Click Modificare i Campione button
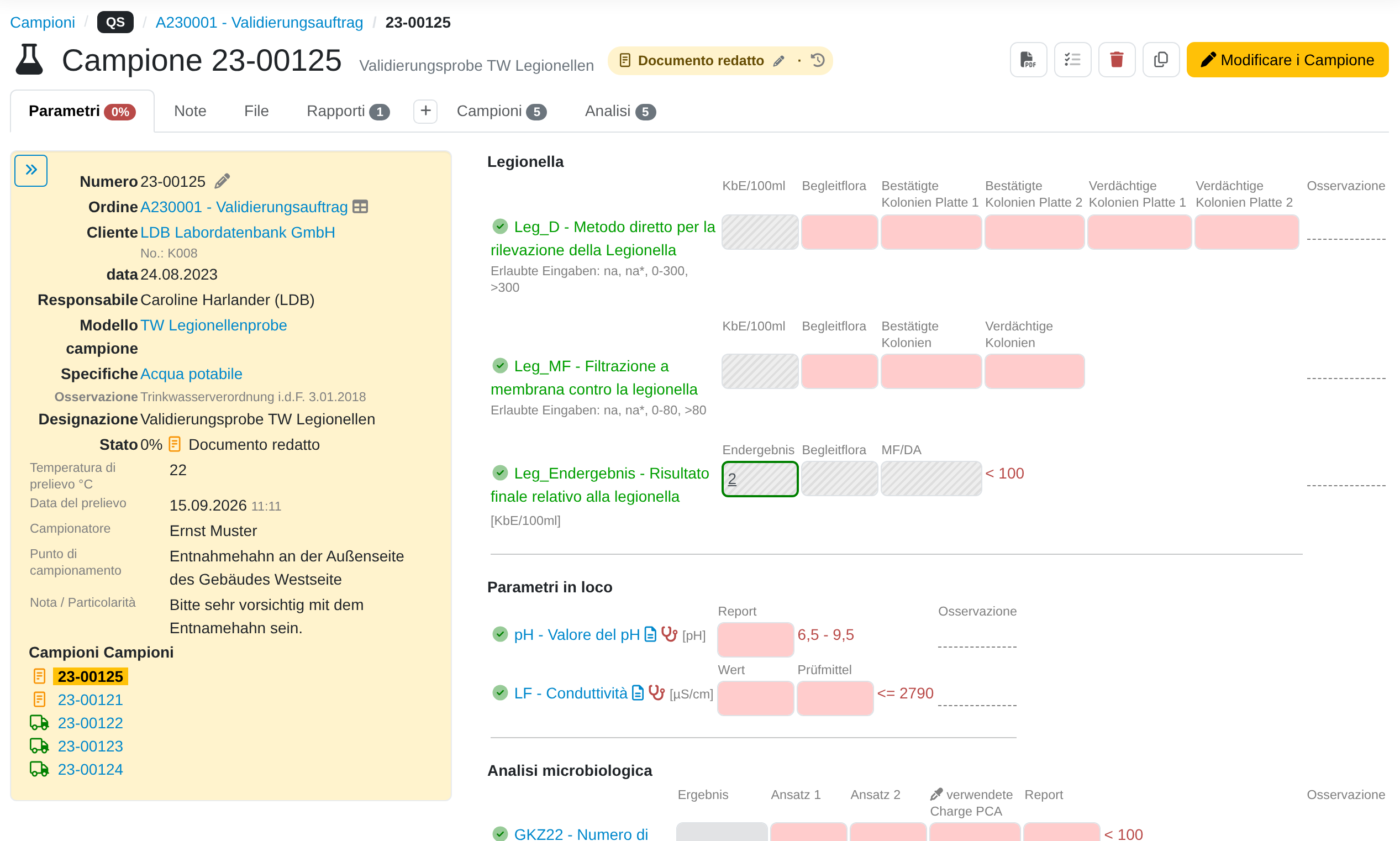 (1287, 60)
